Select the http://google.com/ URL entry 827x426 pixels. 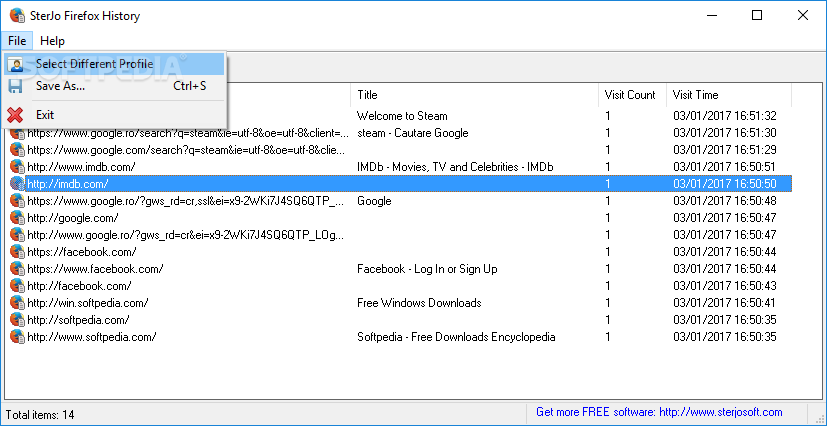coord(73,218)
